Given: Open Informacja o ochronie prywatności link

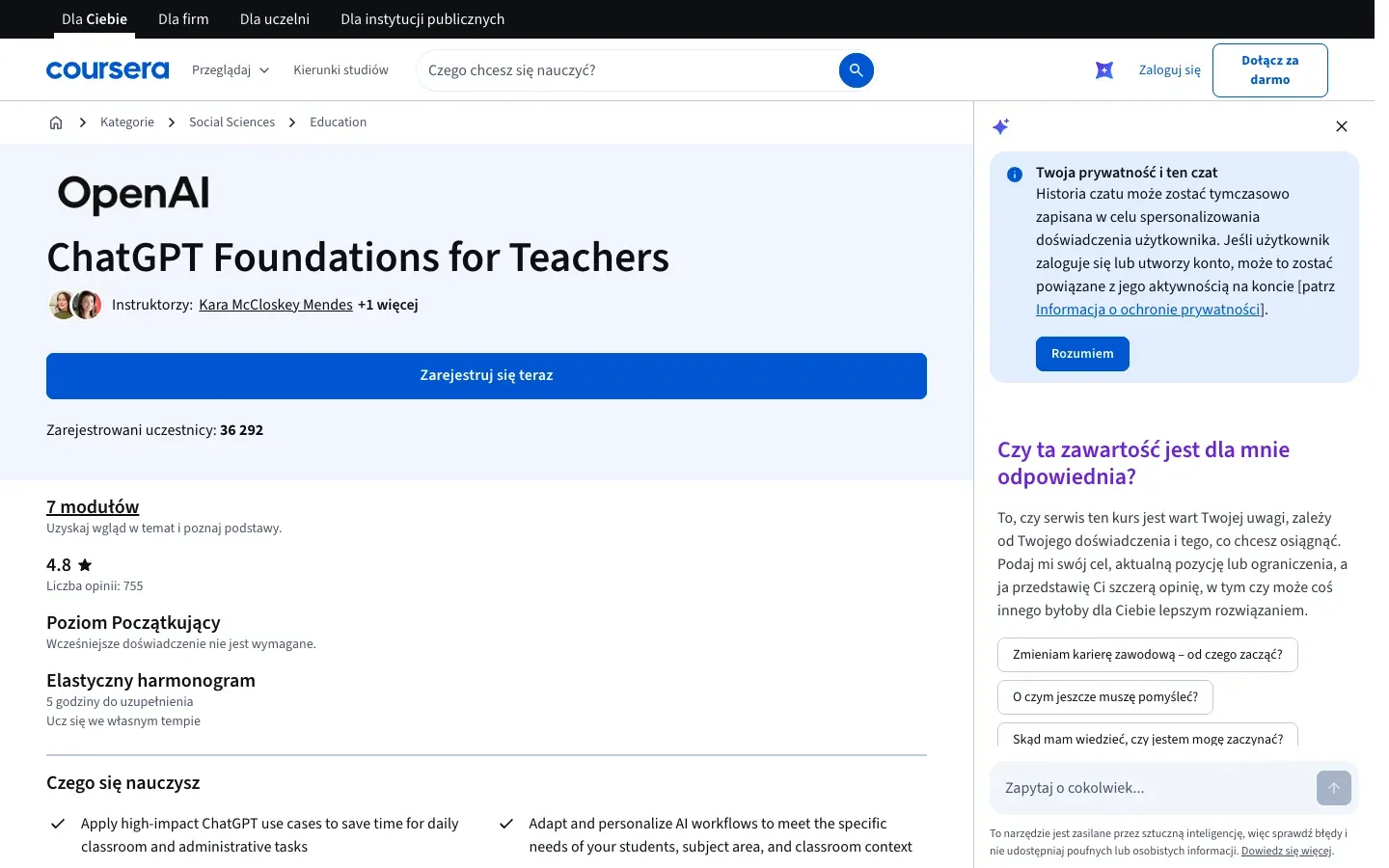Looking at the screenshot, I should [x=1148, y=310].
